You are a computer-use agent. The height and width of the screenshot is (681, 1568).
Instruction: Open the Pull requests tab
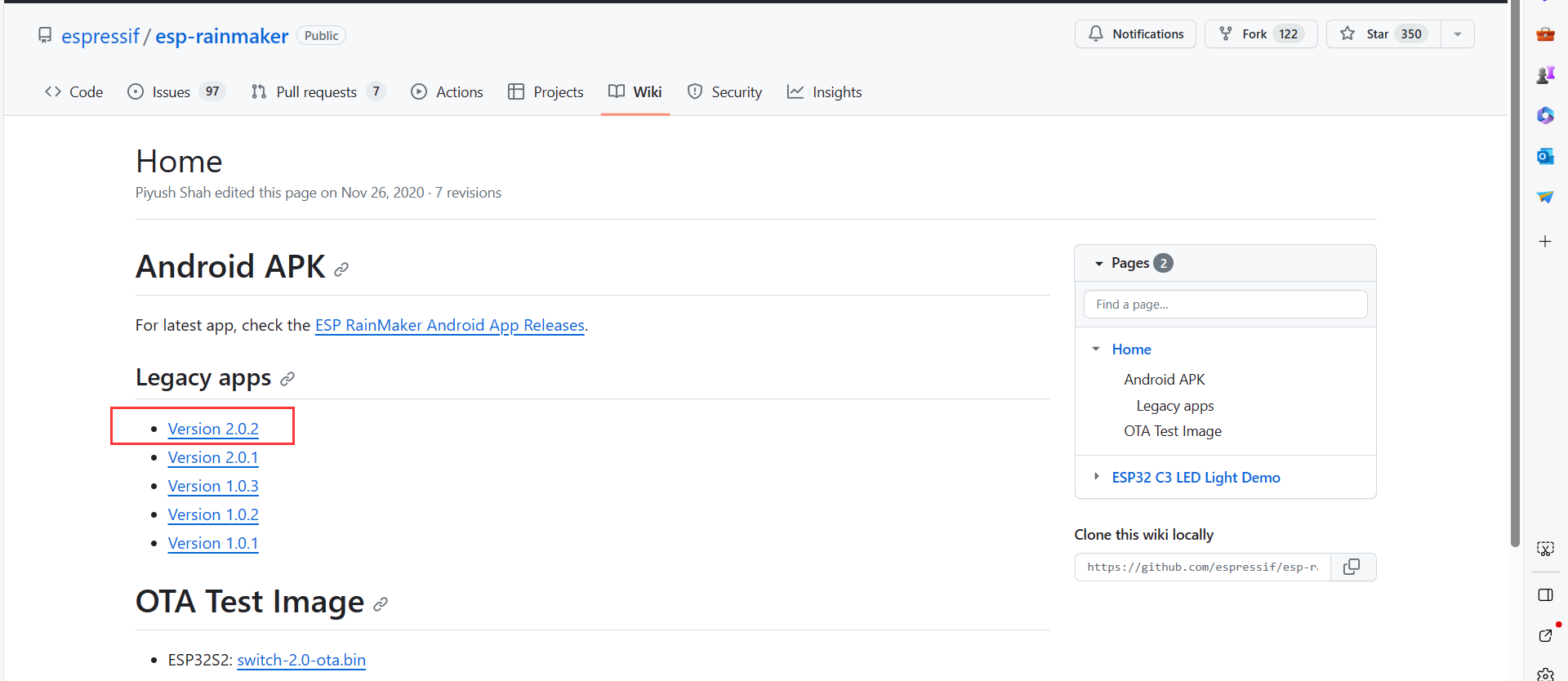318,92
